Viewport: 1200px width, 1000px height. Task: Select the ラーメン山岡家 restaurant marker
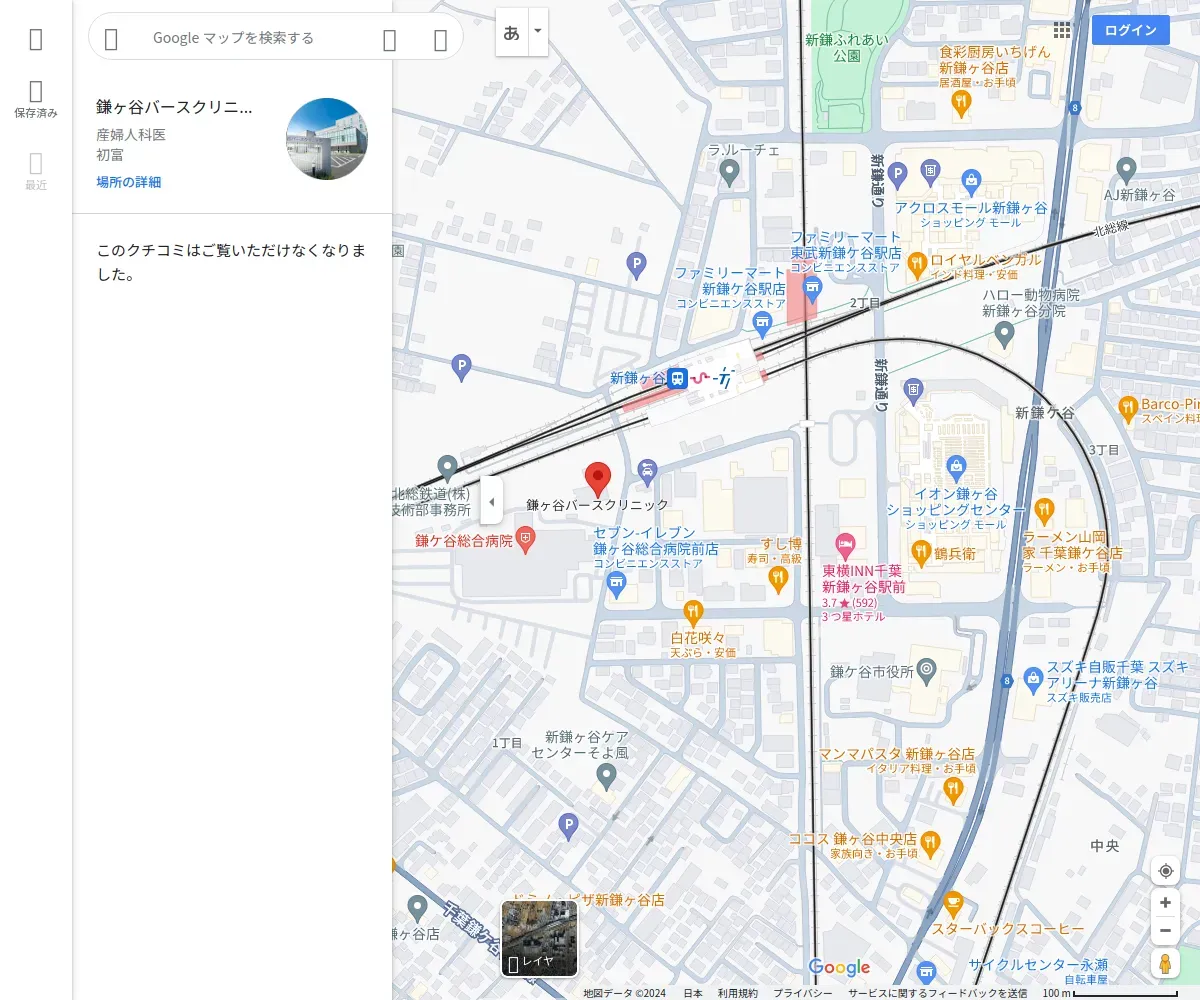point(1045,511)
